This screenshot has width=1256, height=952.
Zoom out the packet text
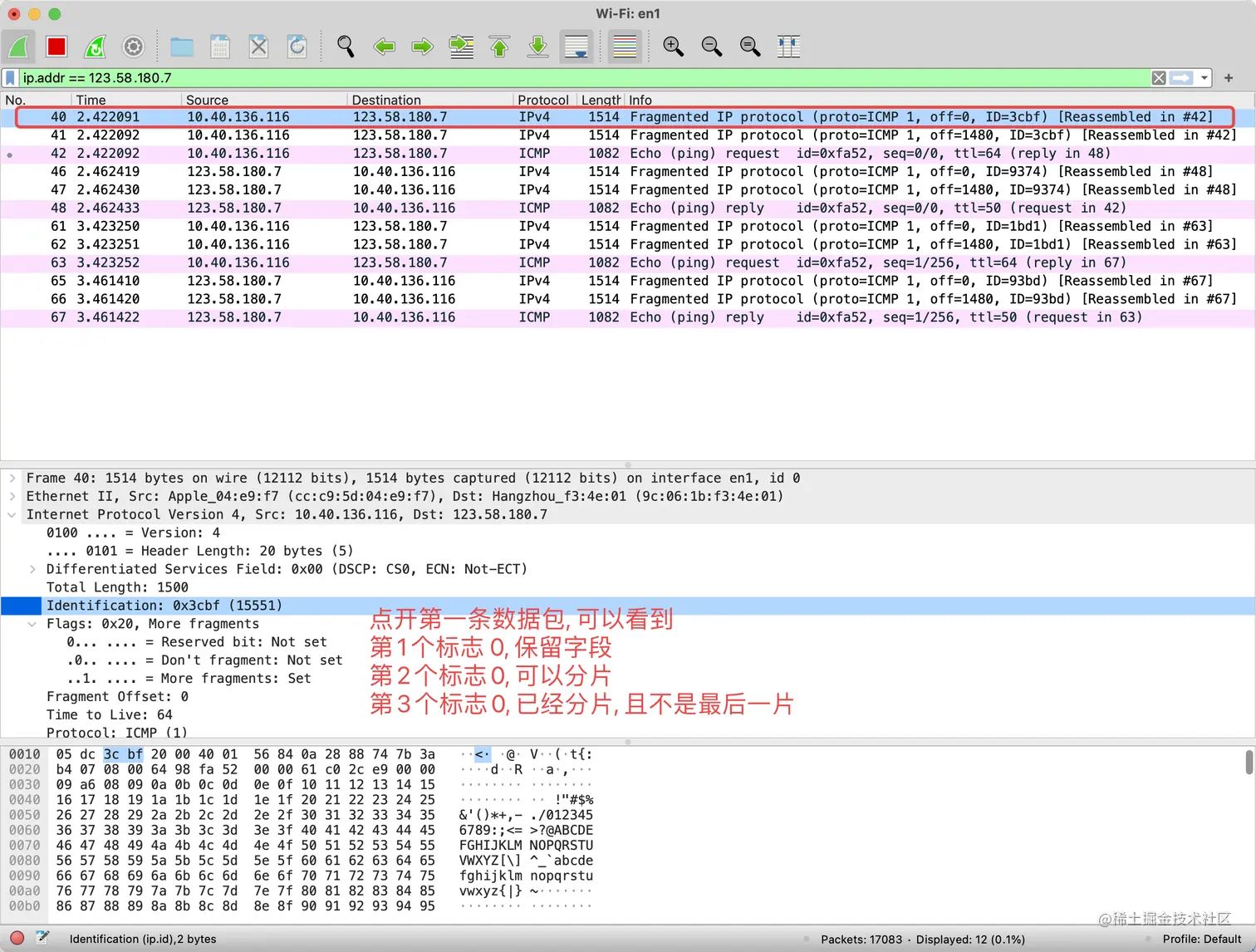(711, 47)
